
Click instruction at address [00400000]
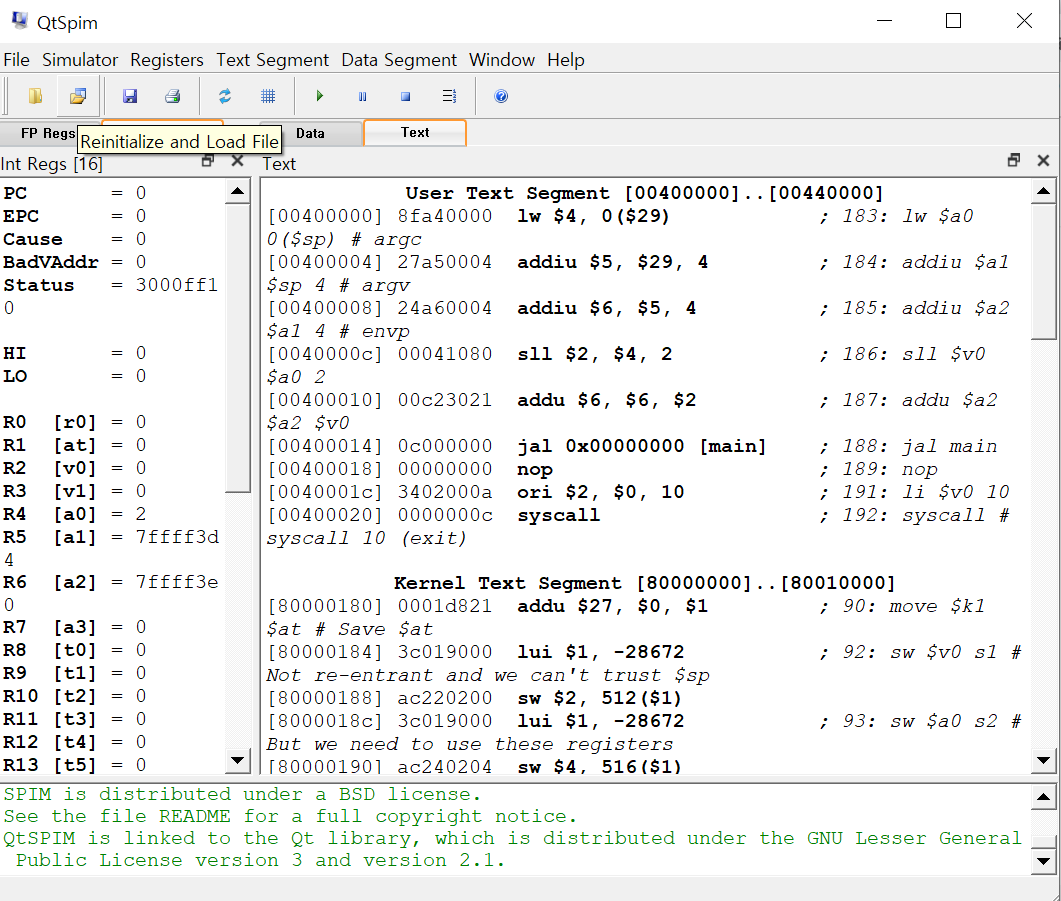tap(620, 228)
